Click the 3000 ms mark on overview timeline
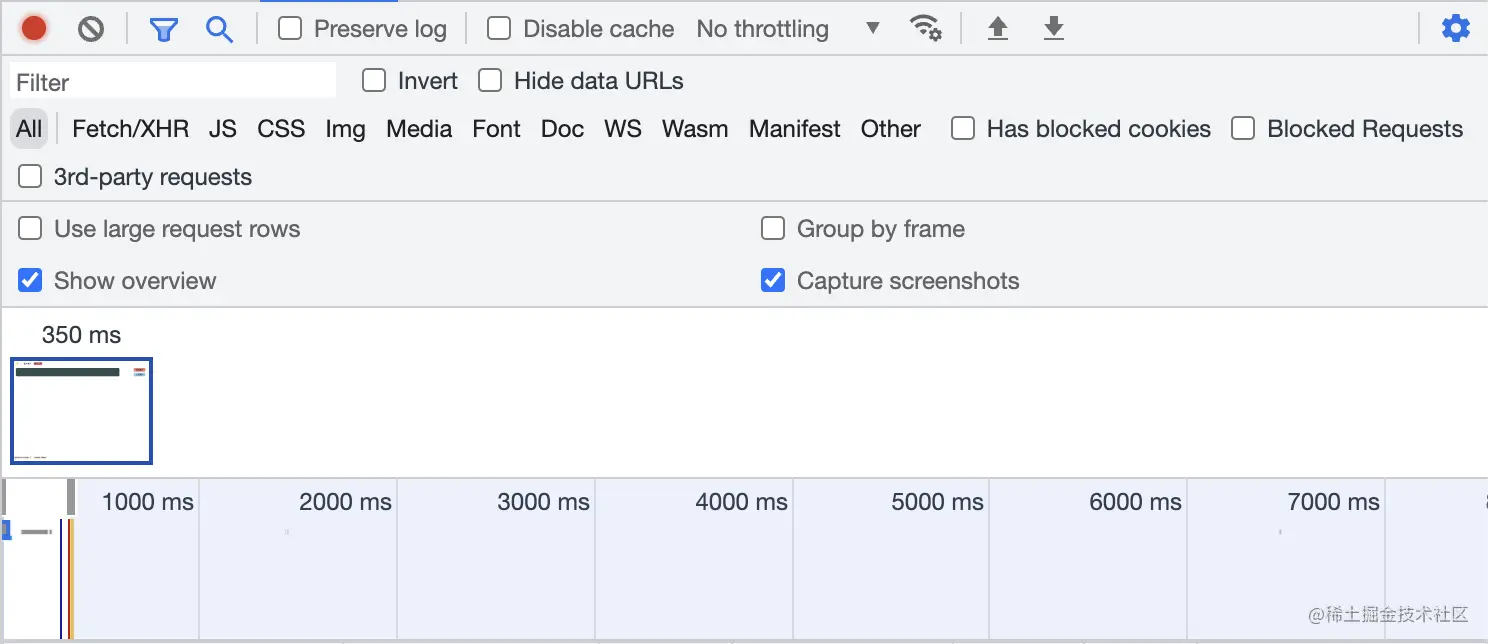Image resolution: width=1488 pixels, height=644 pixels. [x=543, y=502]
